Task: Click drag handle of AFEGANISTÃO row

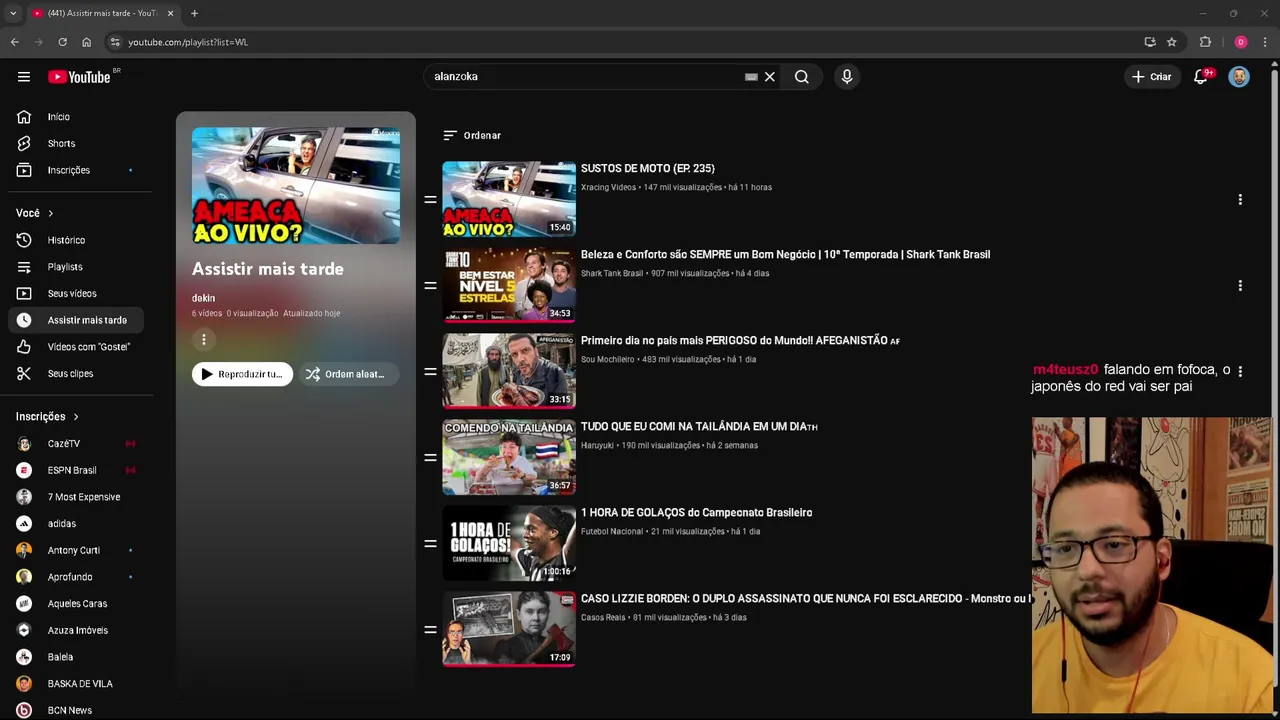Action: point(430,372)
